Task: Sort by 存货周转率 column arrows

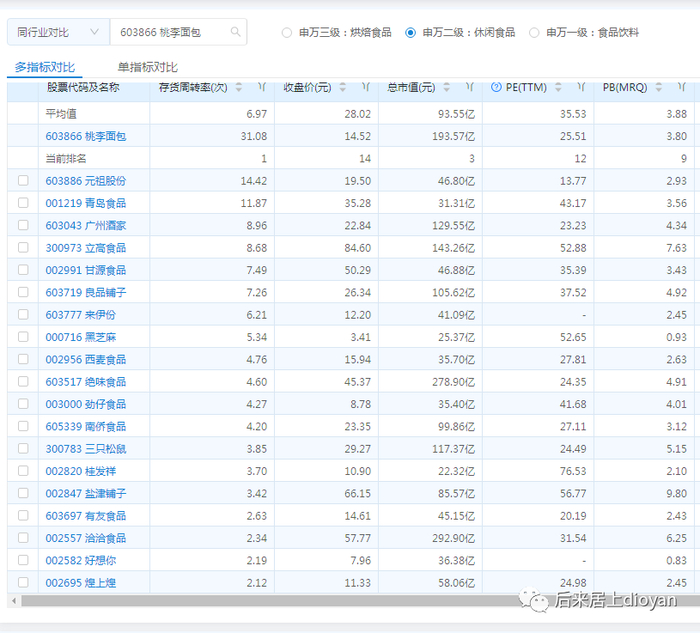Action: 239,87
